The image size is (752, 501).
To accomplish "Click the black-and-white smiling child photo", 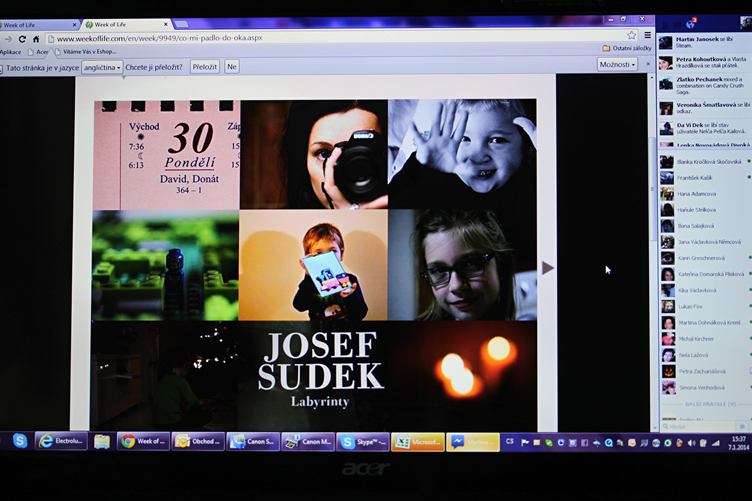I will [x=462, y=154].
